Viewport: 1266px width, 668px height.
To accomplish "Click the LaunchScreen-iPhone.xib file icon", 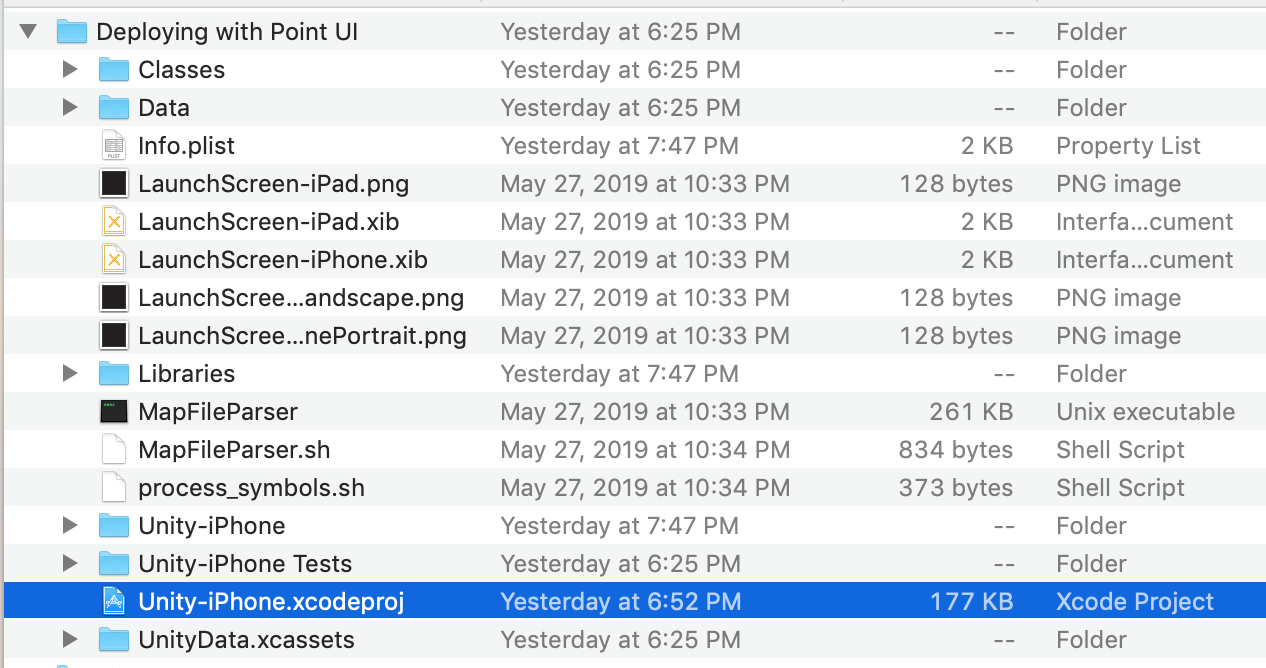I will tap(114, 260).
